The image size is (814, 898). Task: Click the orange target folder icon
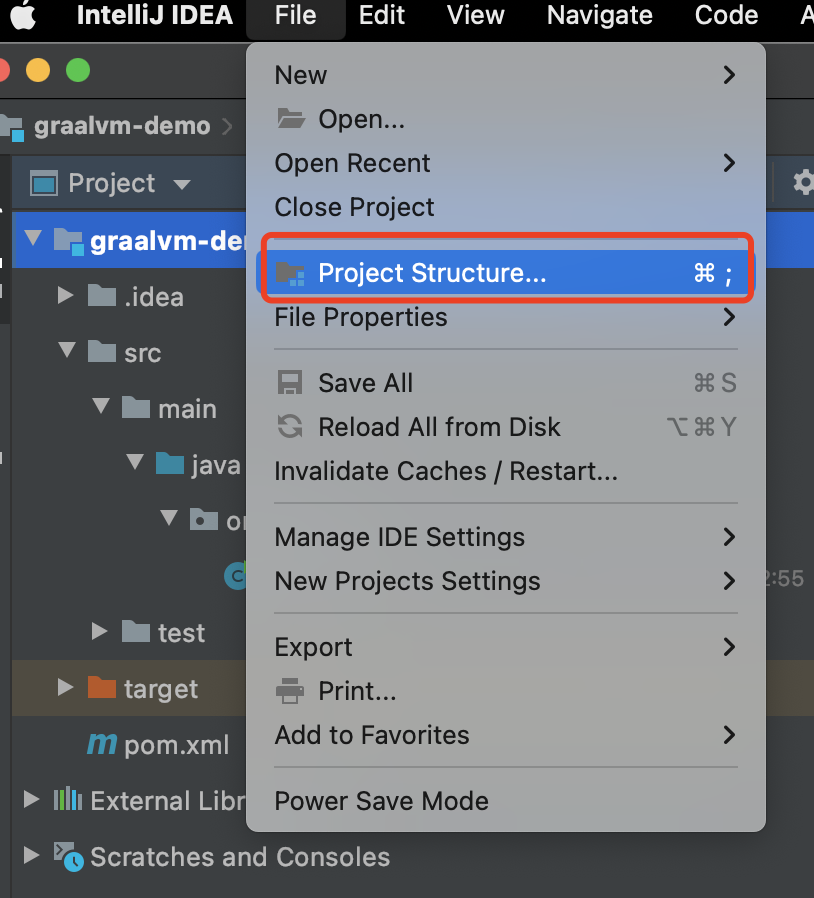[102, 688]
